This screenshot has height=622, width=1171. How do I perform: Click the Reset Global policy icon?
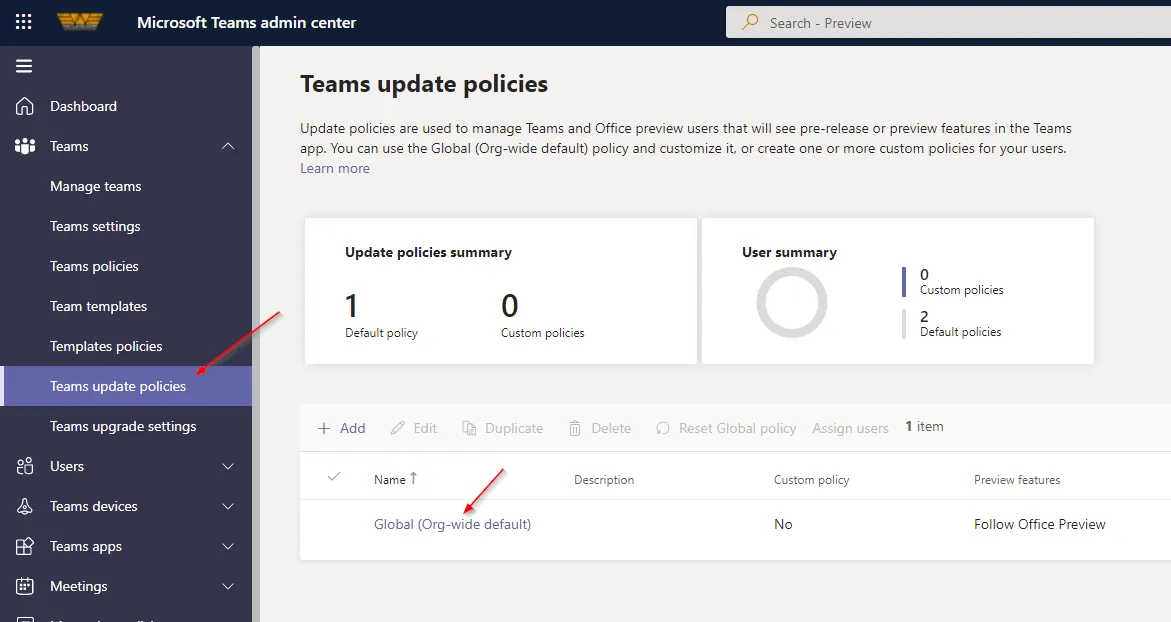pos(662,428)
